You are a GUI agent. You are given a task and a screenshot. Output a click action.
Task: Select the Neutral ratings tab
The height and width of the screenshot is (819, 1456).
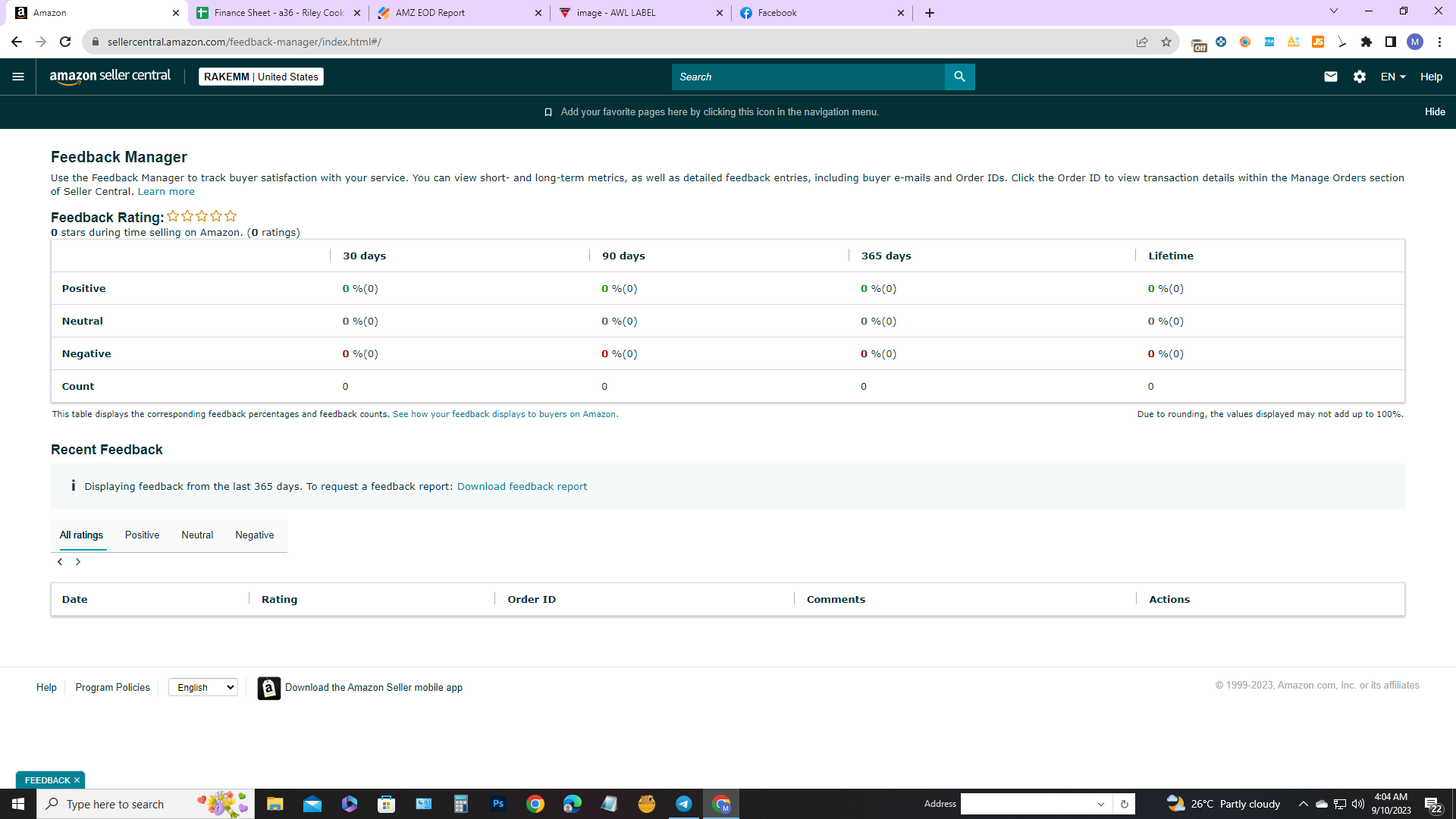tap(197, 535)
